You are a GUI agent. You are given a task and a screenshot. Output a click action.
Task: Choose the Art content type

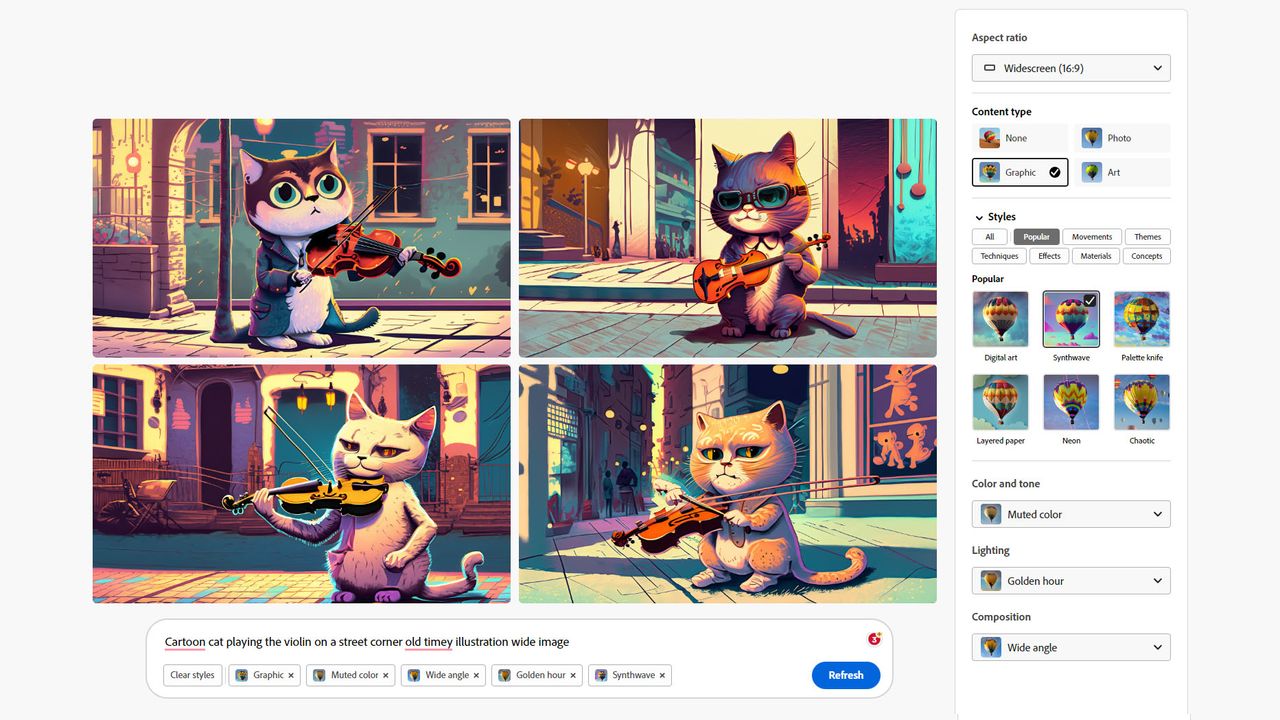pyautogui.click(x=1122, y=172)
